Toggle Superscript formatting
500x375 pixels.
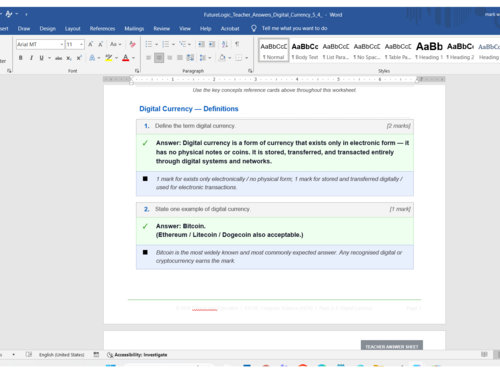pos(79,58)
